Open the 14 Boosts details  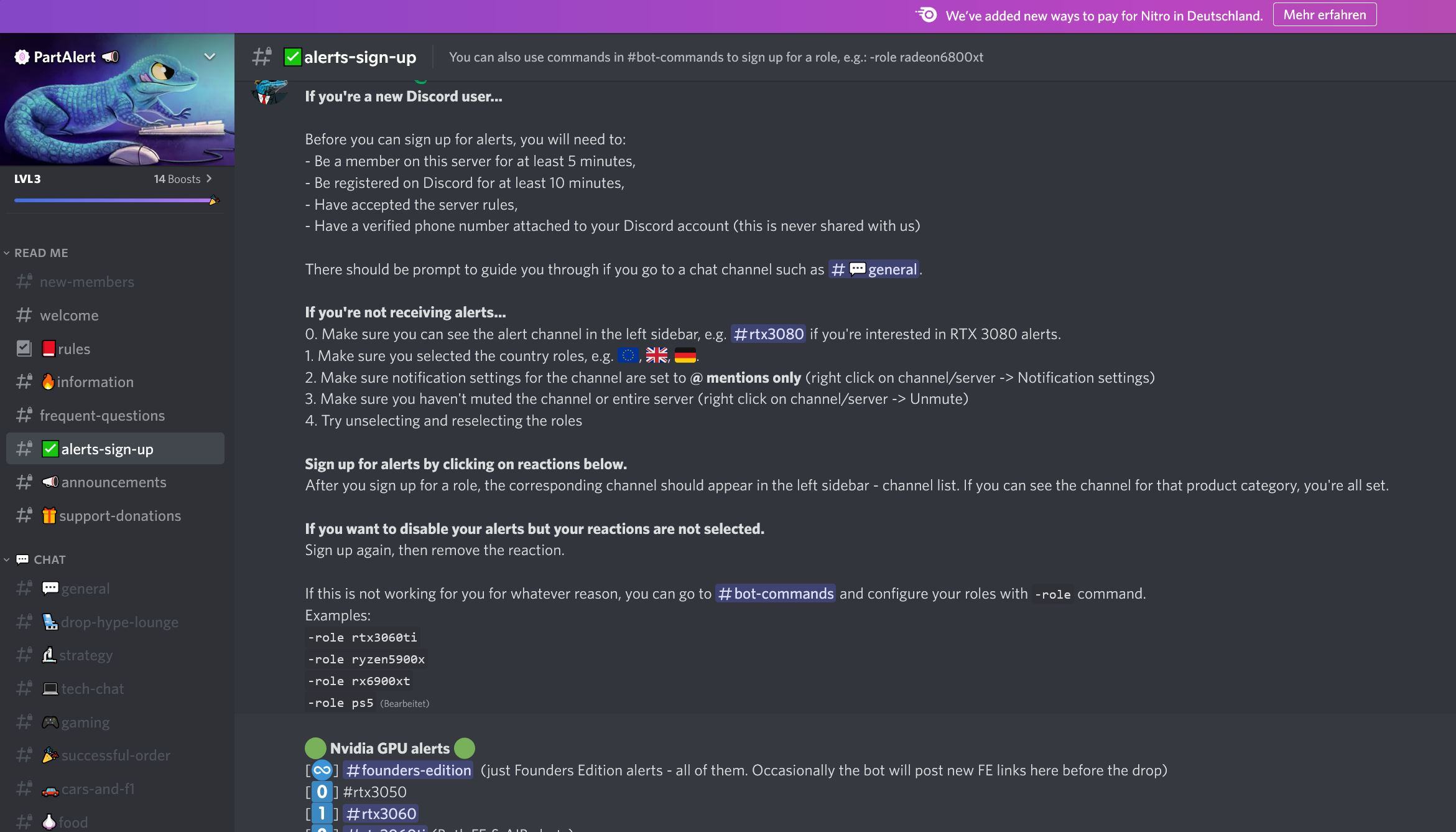pos(183,179)
